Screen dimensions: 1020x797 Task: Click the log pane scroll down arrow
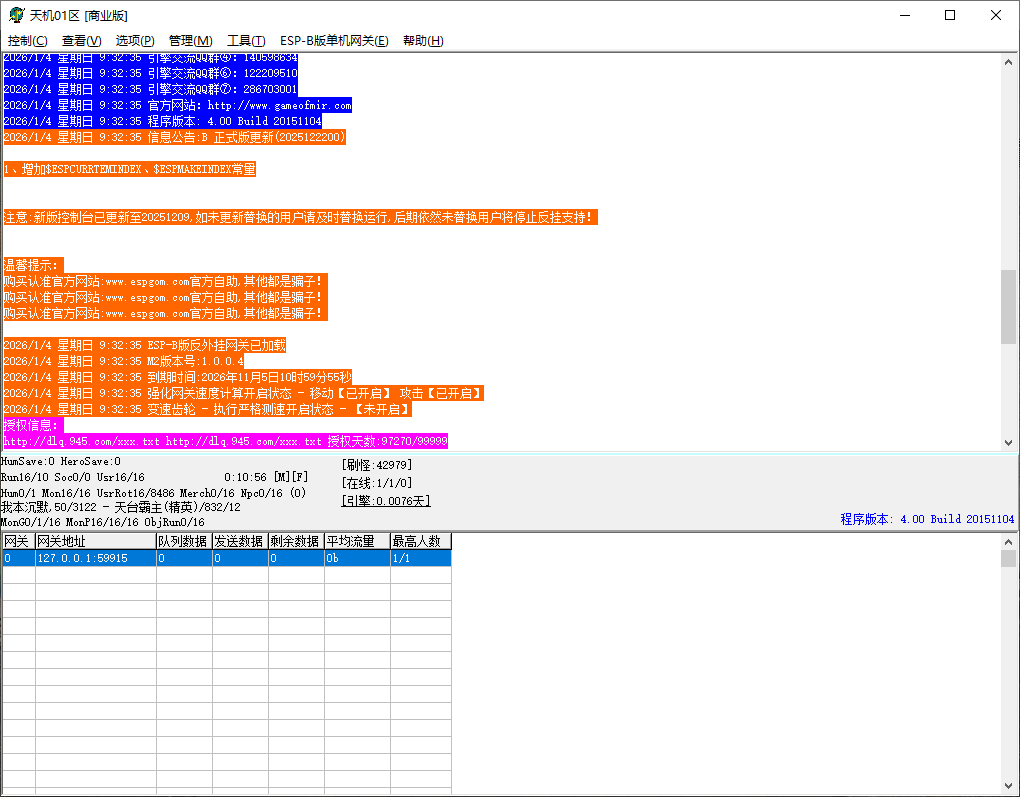point(1008,442)
